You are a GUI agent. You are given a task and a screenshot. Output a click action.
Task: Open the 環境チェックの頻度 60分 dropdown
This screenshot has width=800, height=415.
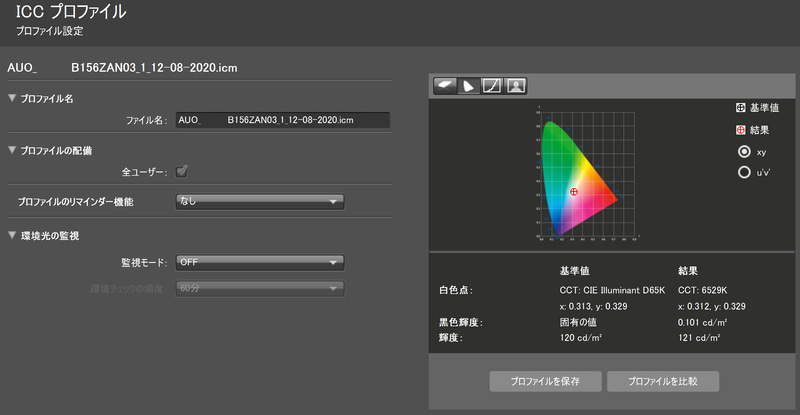pos(260,288)
